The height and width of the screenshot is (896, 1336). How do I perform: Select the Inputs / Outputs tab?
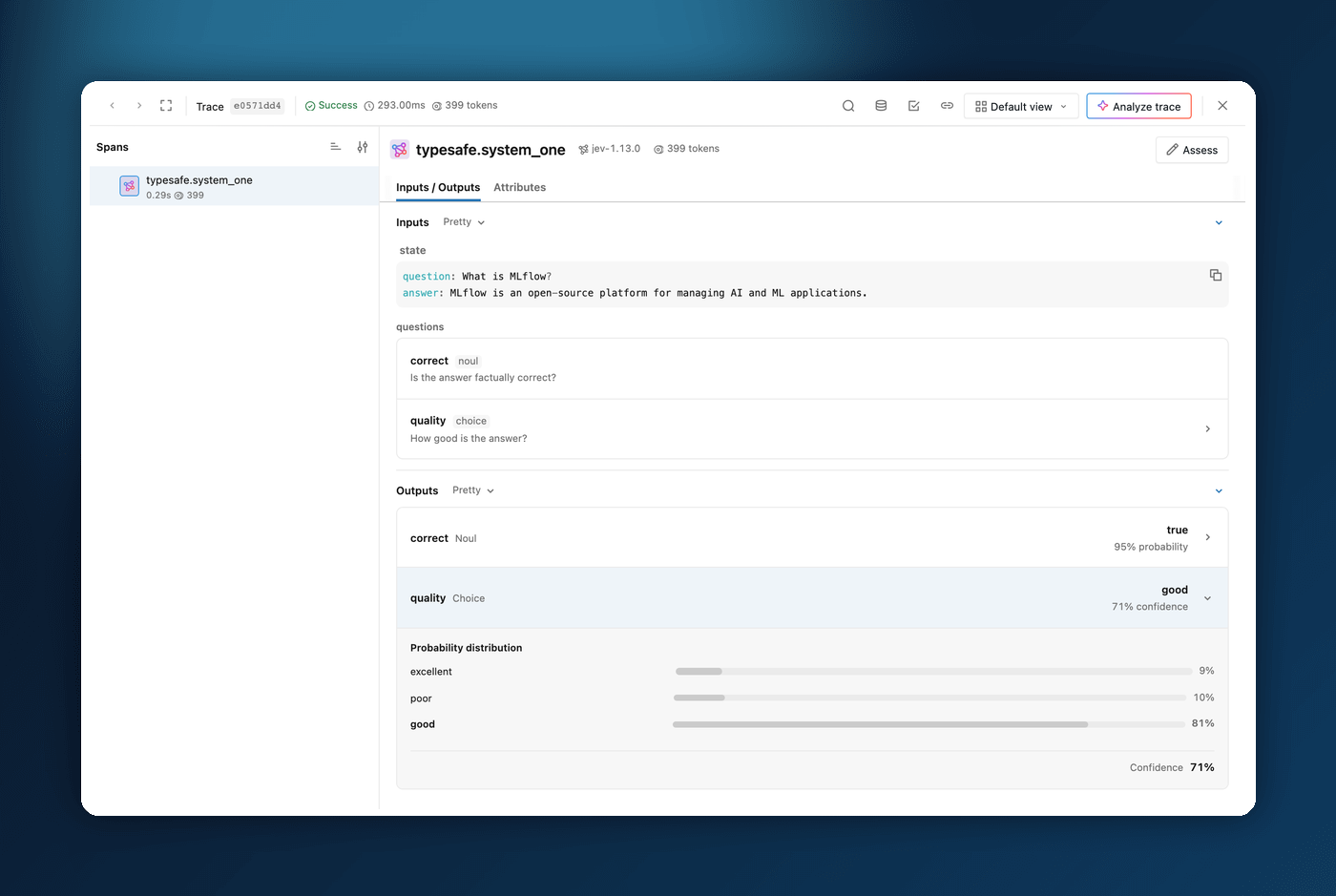click(438, 188)
